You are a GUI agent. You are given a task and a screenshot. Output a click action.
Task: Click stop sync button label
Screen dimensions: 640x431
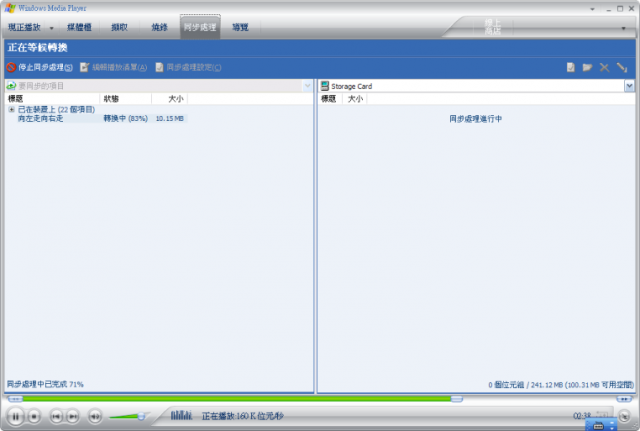point(45,67)
